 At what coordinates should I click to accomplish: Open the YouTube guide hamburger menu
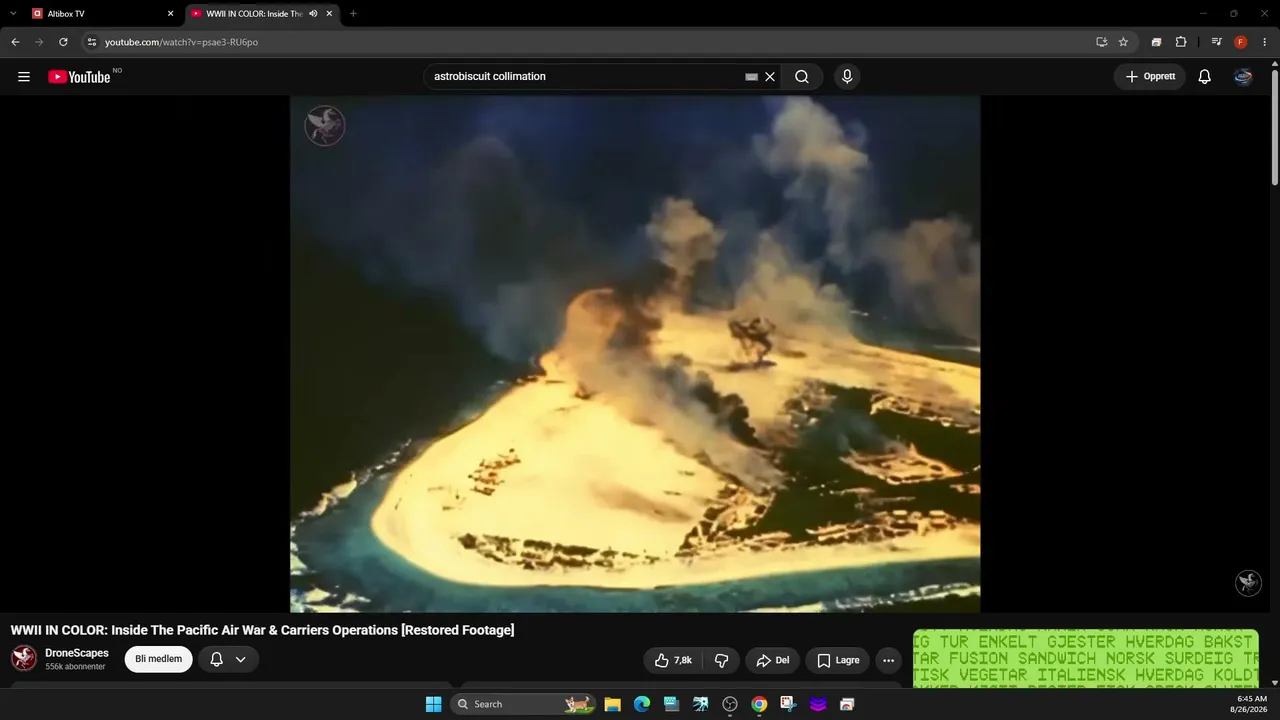pyautogui.click(x=24, y=77)
